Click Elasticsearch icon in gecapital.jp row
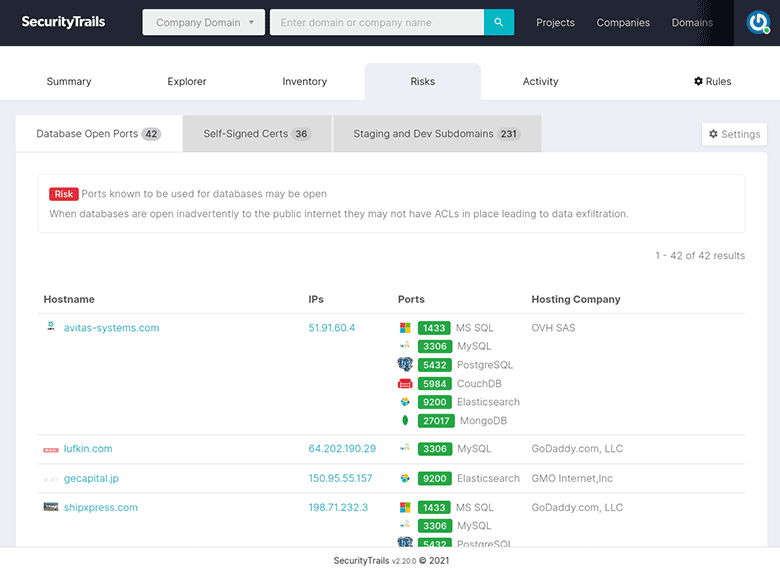Screen dimensions: 780x571 coord(405,478)
